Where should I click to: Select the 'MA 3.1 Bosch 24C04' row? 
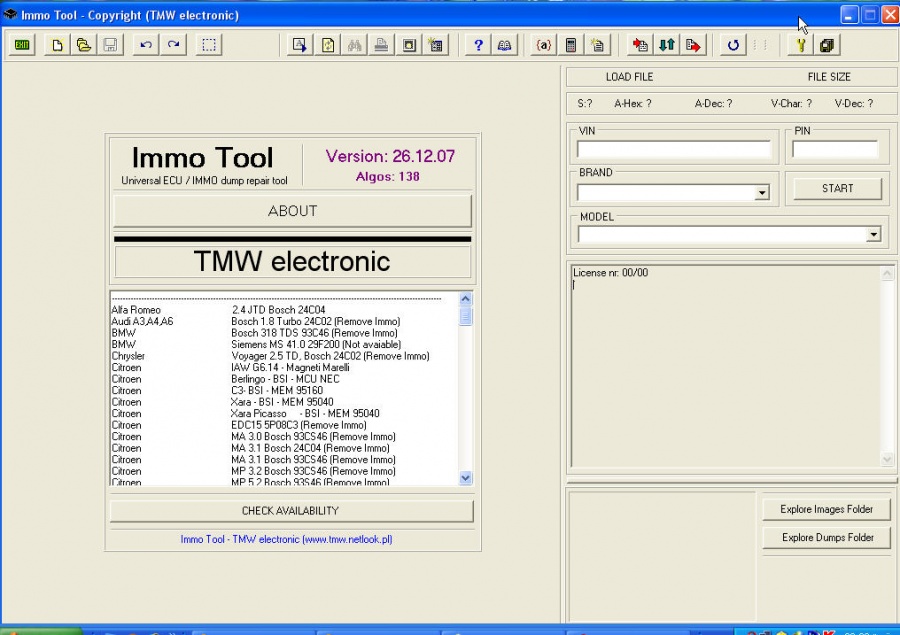pyautogui.click(x=284, y=448)
